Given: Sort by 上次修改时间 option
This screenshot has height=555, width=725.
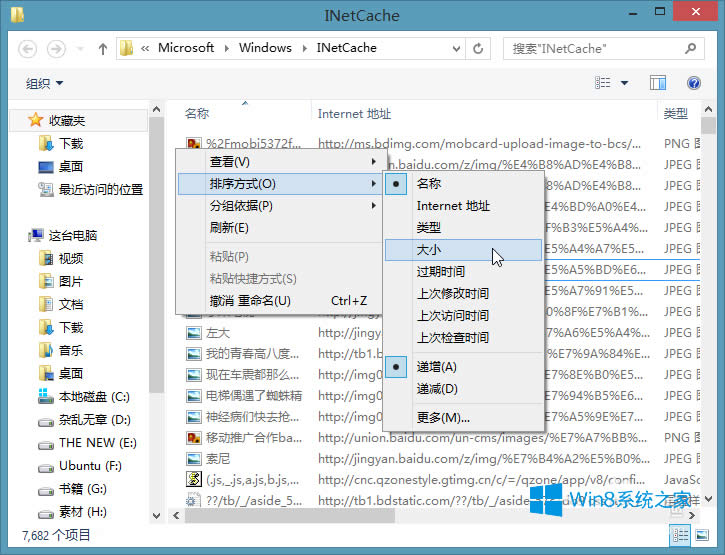Looking at the screenshot, I should click(x=463, y=294).
